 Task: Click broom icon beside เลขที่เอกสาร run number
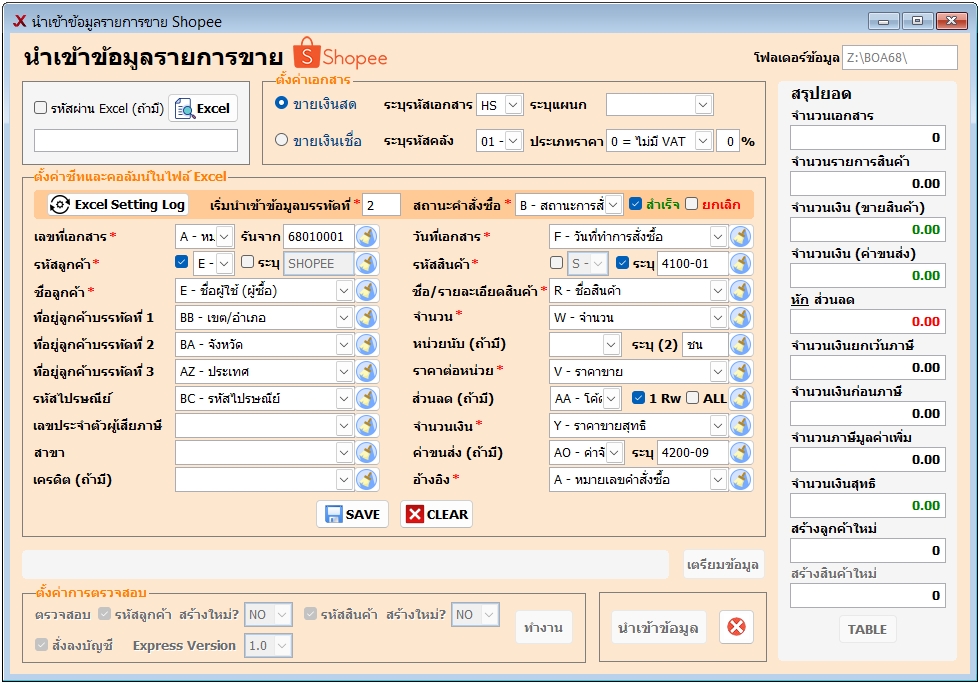point(367,237)
